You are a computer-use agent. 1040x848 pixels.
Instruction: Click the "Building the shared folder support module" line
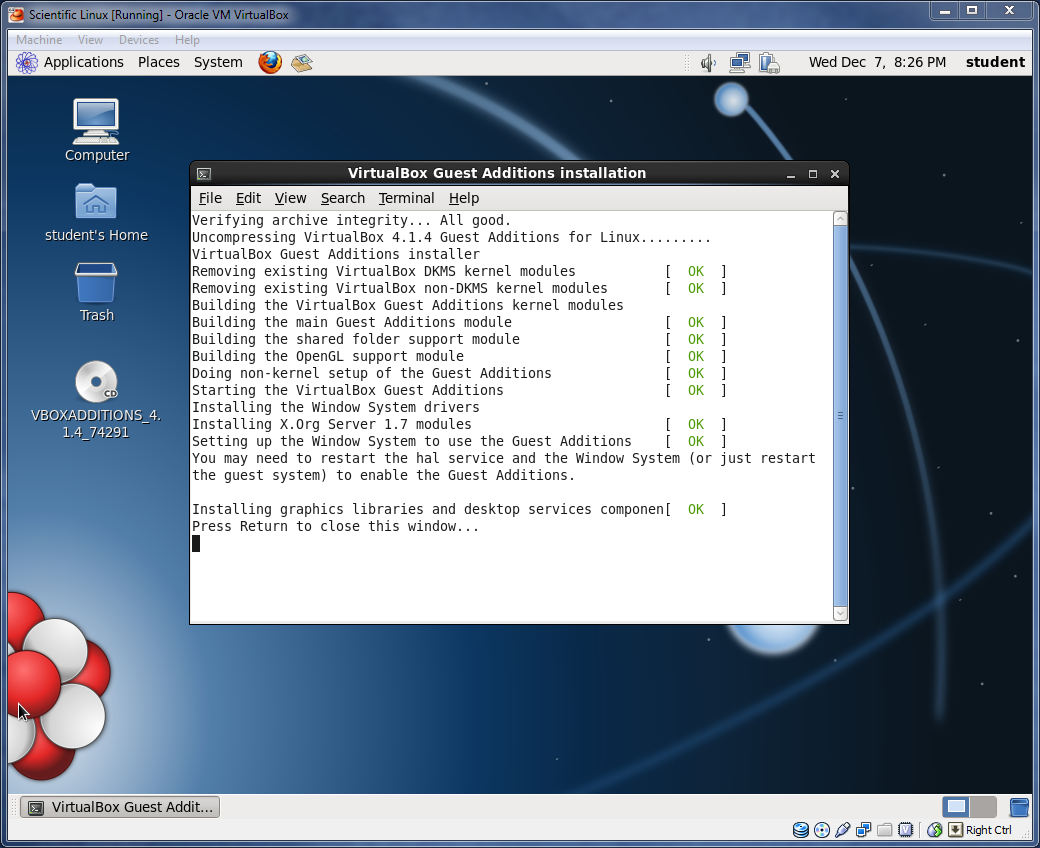coord(356,339)
